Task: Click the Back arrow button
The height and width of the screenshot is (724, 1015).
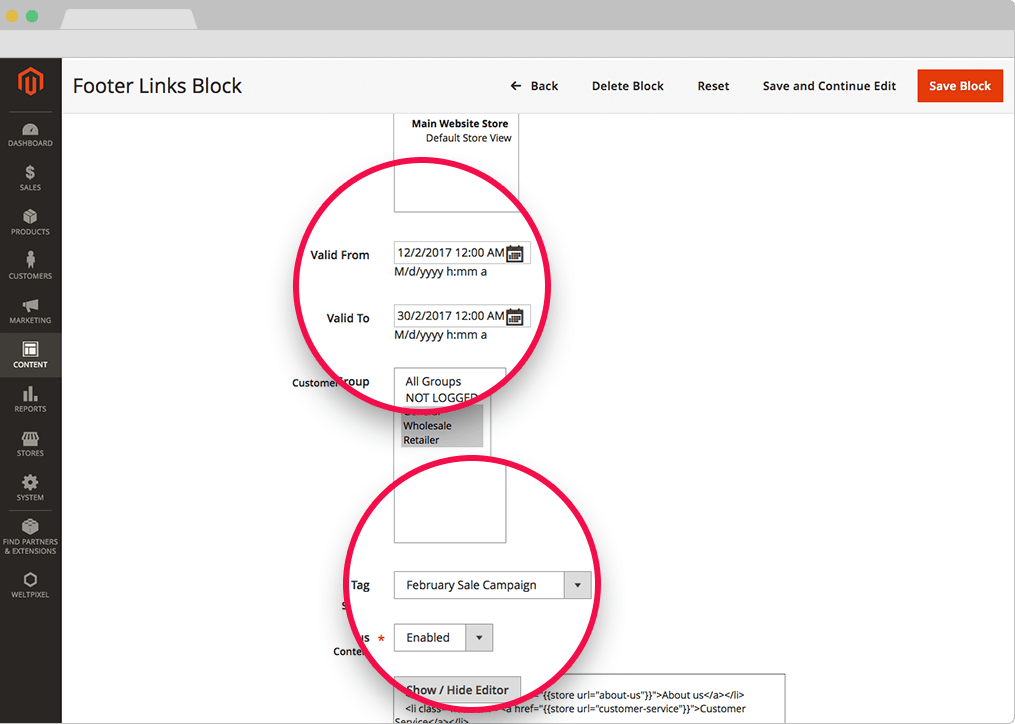Action: [534, 86]
